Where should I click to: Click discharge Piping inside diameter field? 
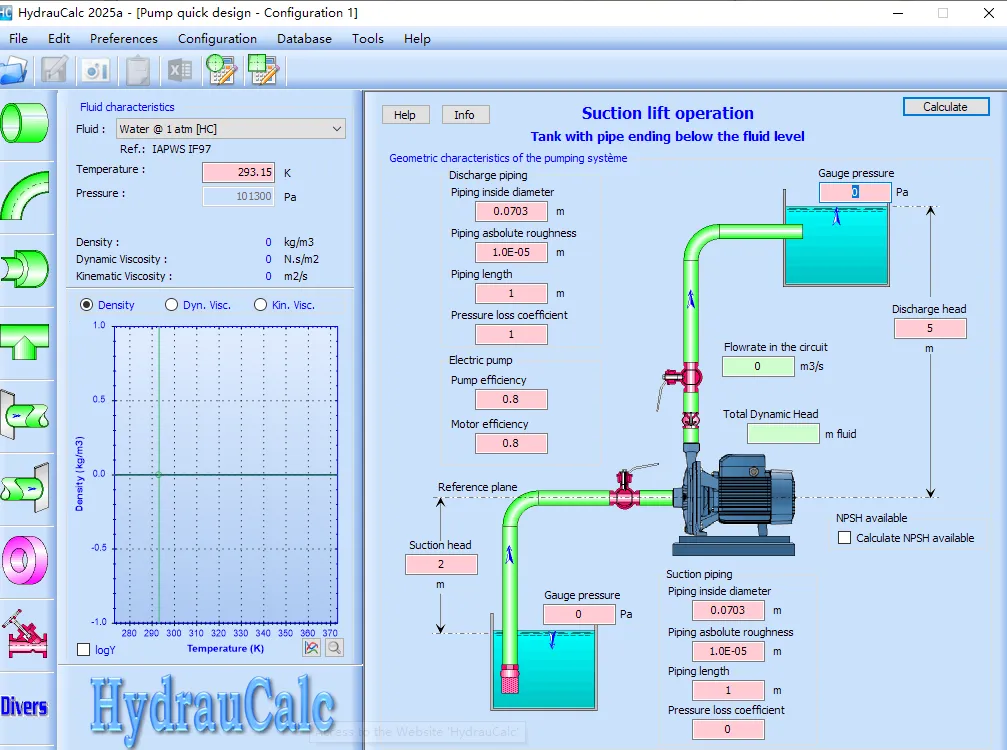point(511,211)
